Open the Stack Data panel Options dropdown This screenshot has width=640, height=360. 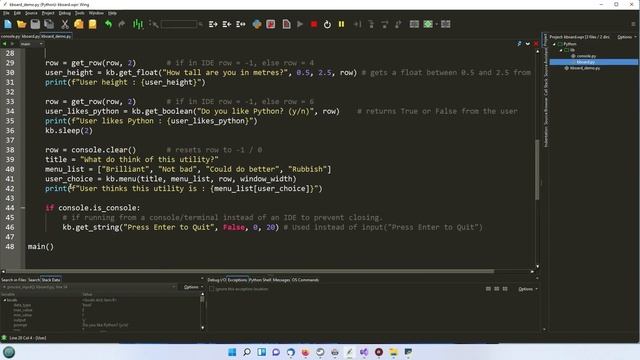pyautogui.click(x=193, y=287)
